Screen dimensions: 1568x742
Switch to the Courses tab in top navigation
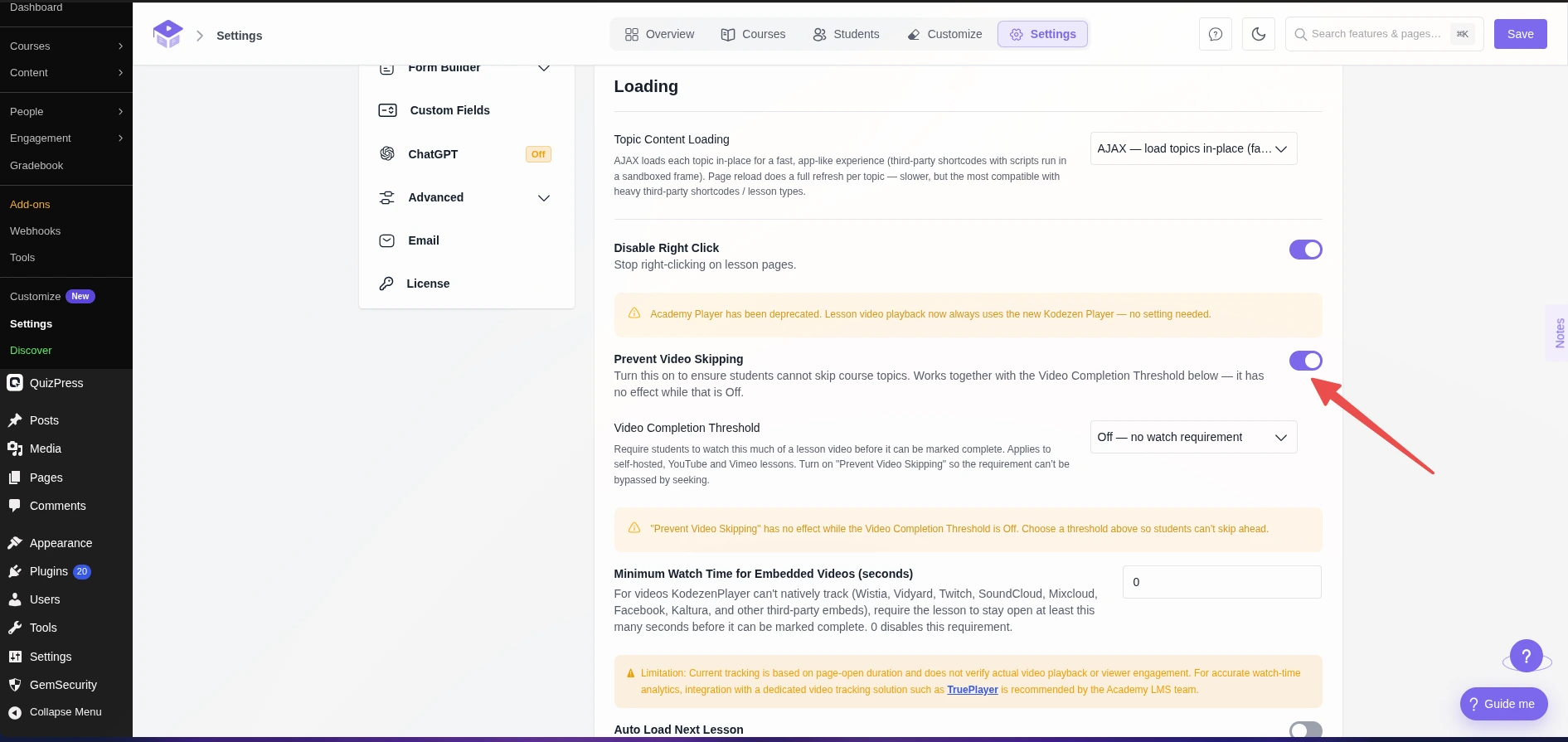[753, 34]
